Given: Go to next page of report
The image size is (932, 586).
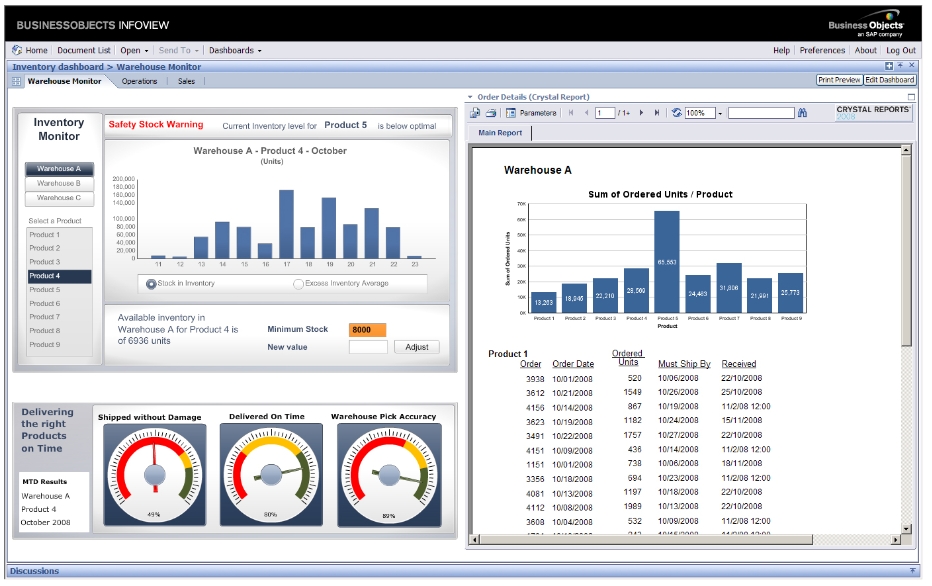Looking at the screenshot, I should (641, 112).
